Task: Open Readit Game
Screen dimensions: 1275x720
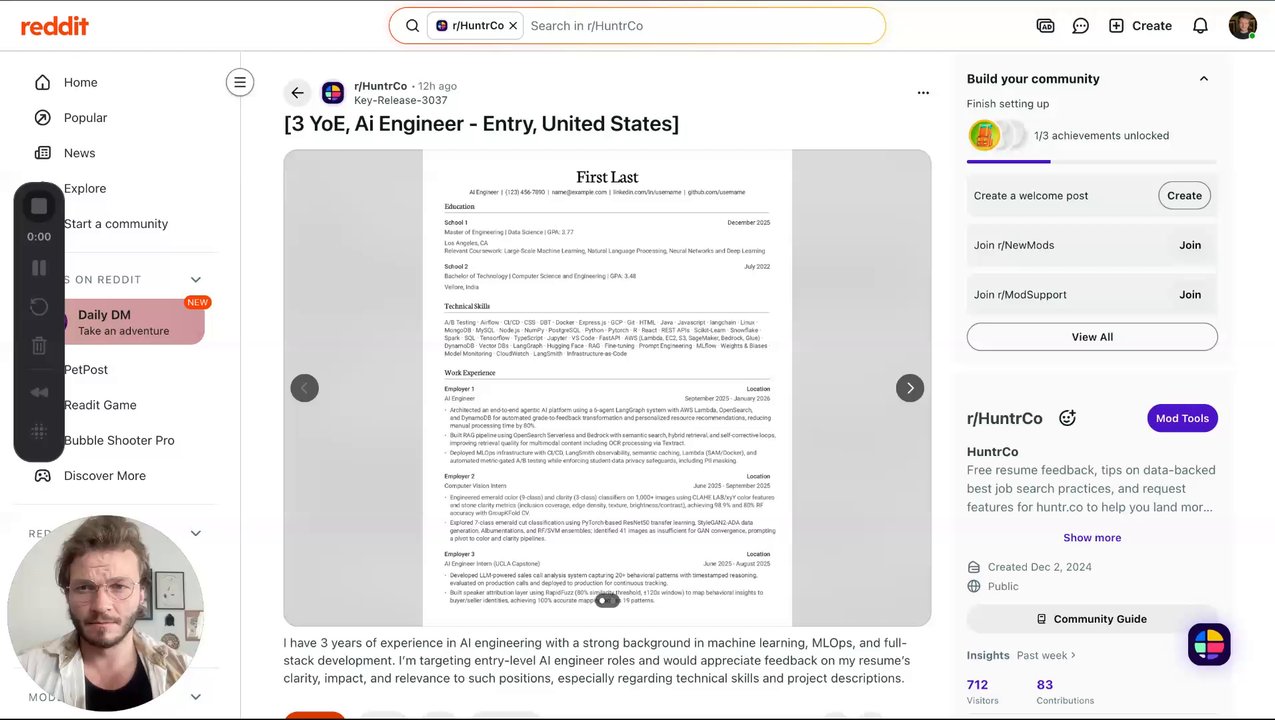Action: click(x=100, y=405)
